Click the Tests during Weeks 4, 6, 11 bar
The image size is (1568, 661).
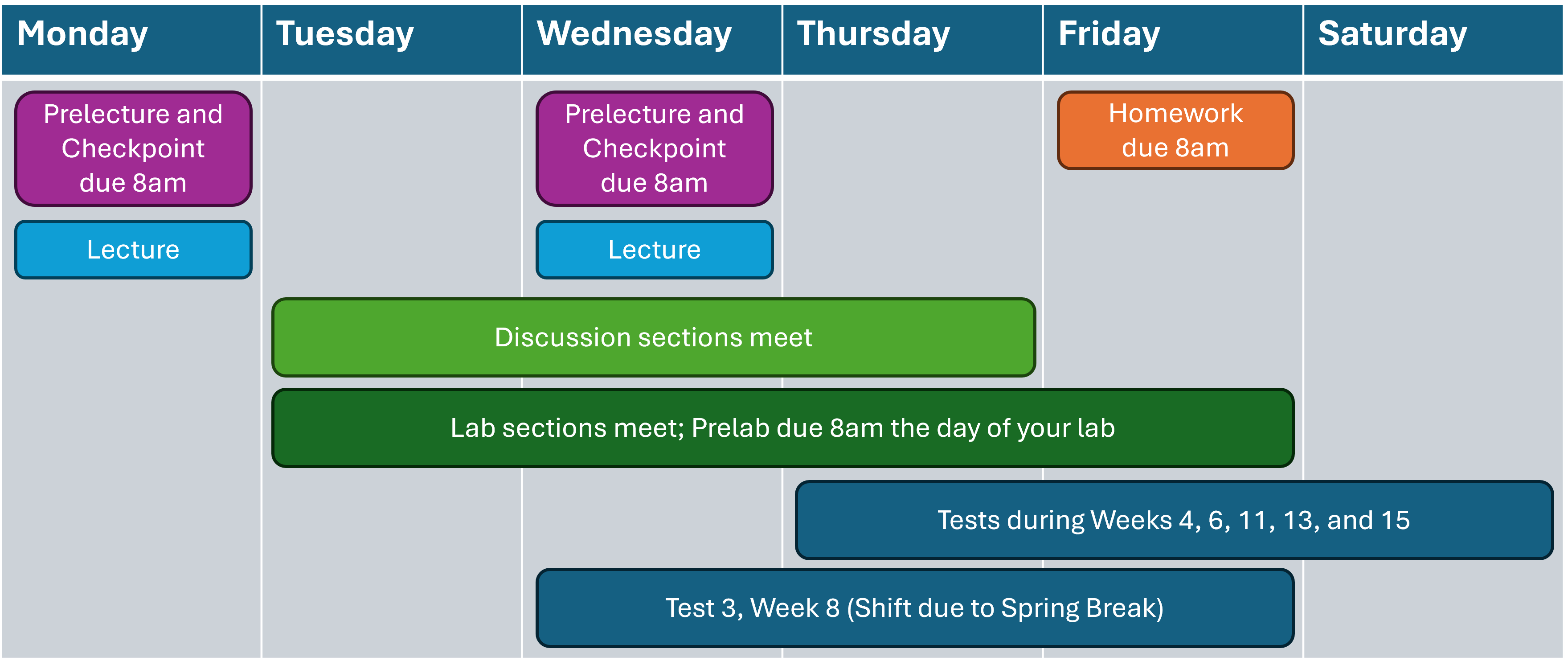point(1174,520)
